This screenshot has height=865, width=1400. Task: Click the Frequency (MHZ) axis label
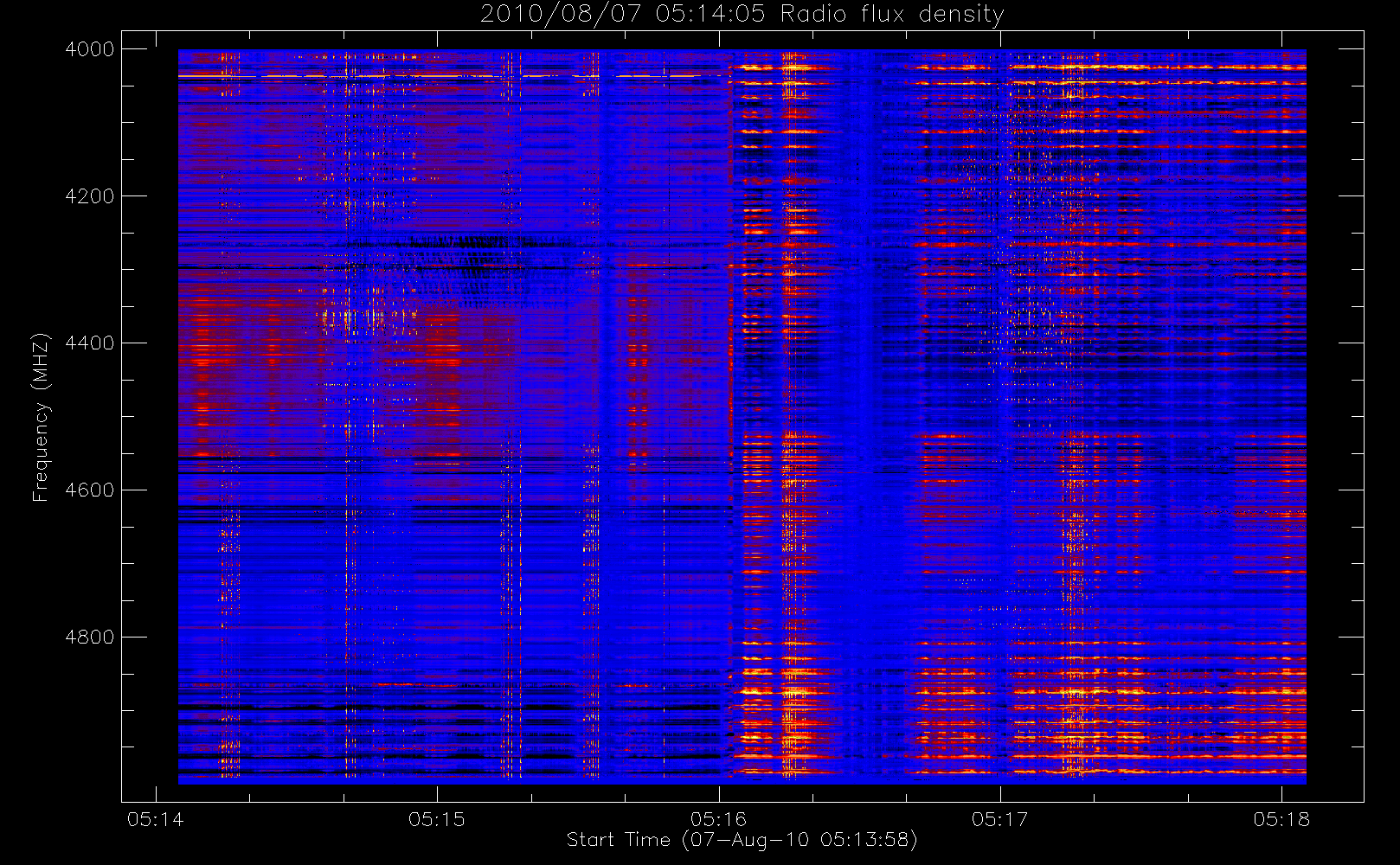pyautogui.click(x=40, y=417)
